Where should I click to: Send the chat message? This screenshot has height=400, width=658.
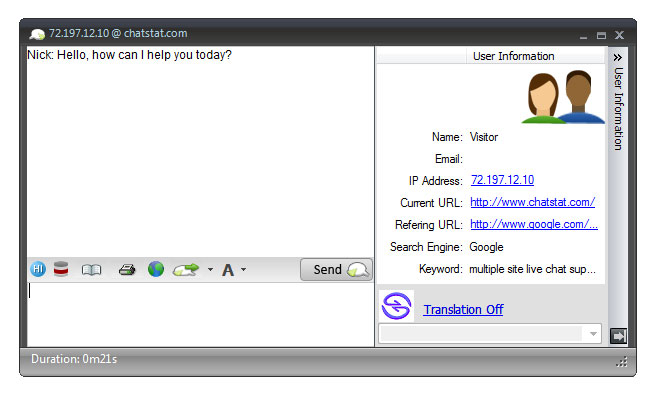click(337, 269)
